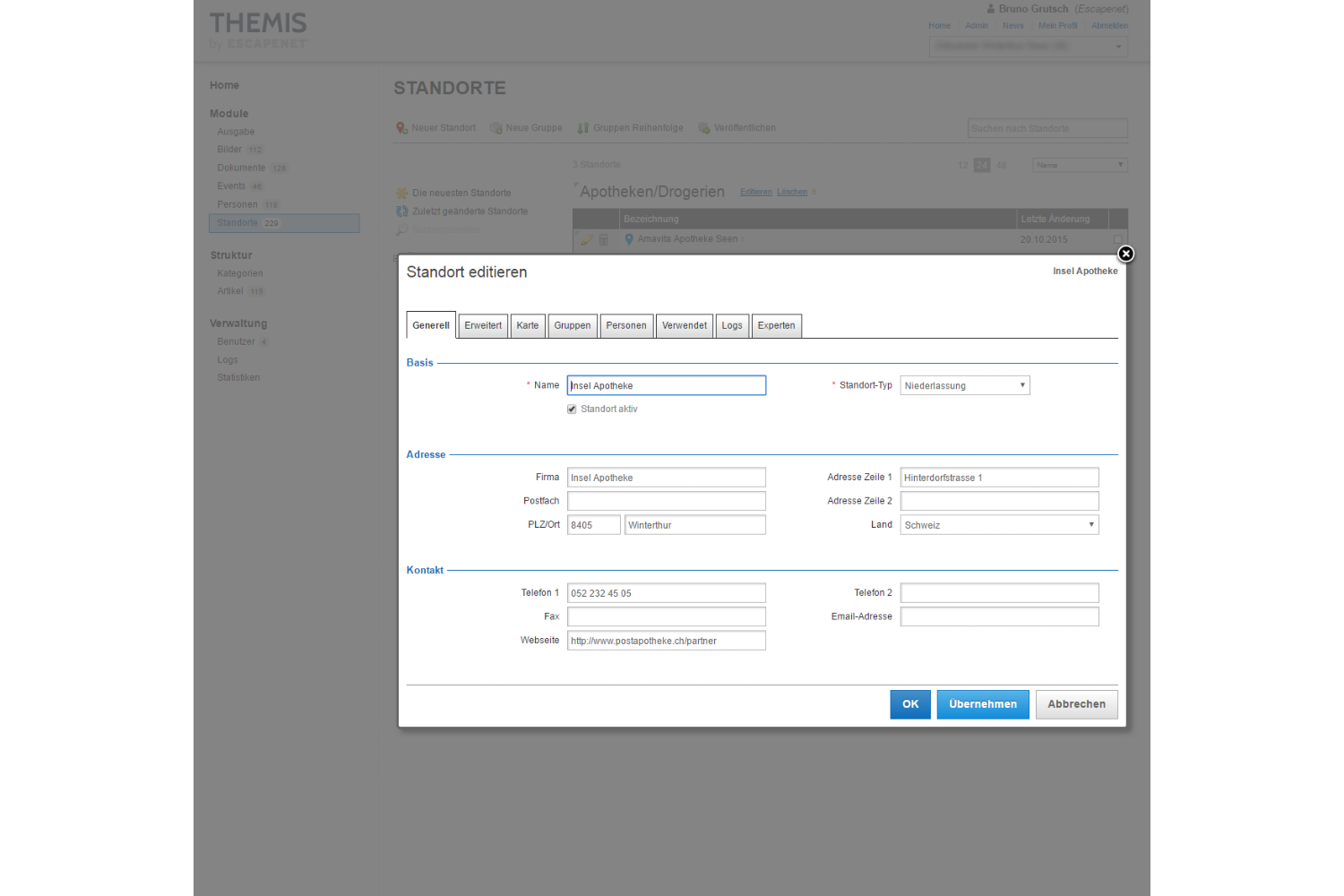Open the Karte tab
Screen dimensions: 1344x896
(528, 326)
